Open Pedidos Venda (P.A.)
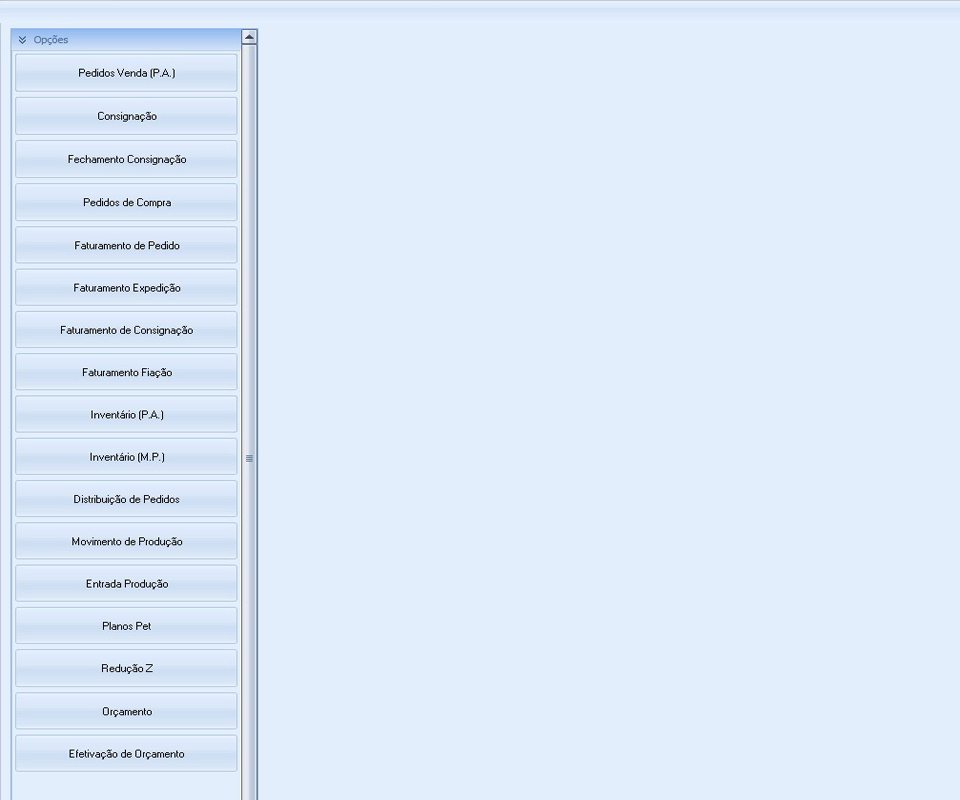The image size is (960, 800). pos(127,73)
